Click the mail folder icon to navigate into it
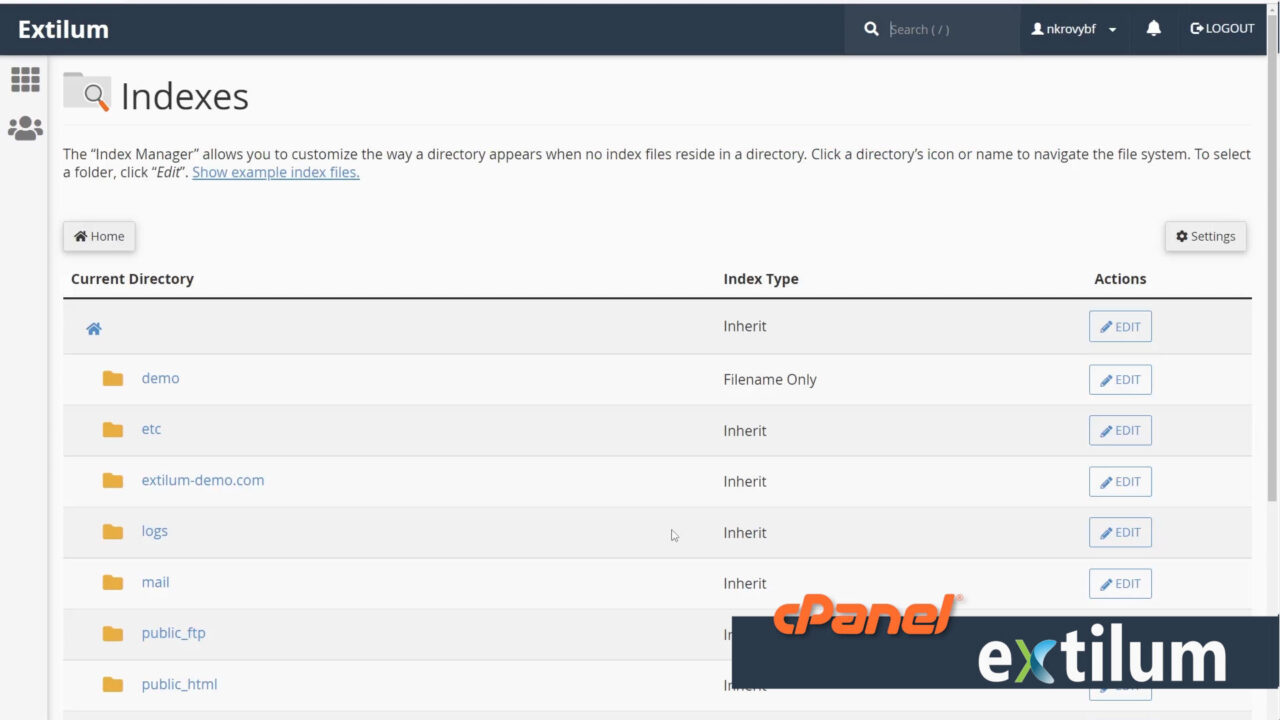This screenshot has height=720, width=1280. point(112,583)
